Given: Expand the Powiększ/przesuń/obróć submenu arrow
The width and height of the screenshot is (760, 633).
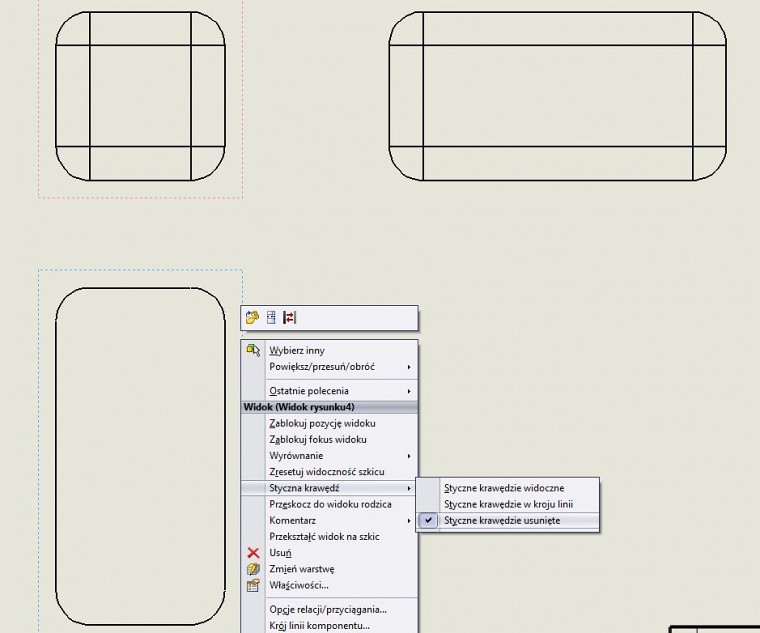Looking at the screenshot, I should coord(409,367).
